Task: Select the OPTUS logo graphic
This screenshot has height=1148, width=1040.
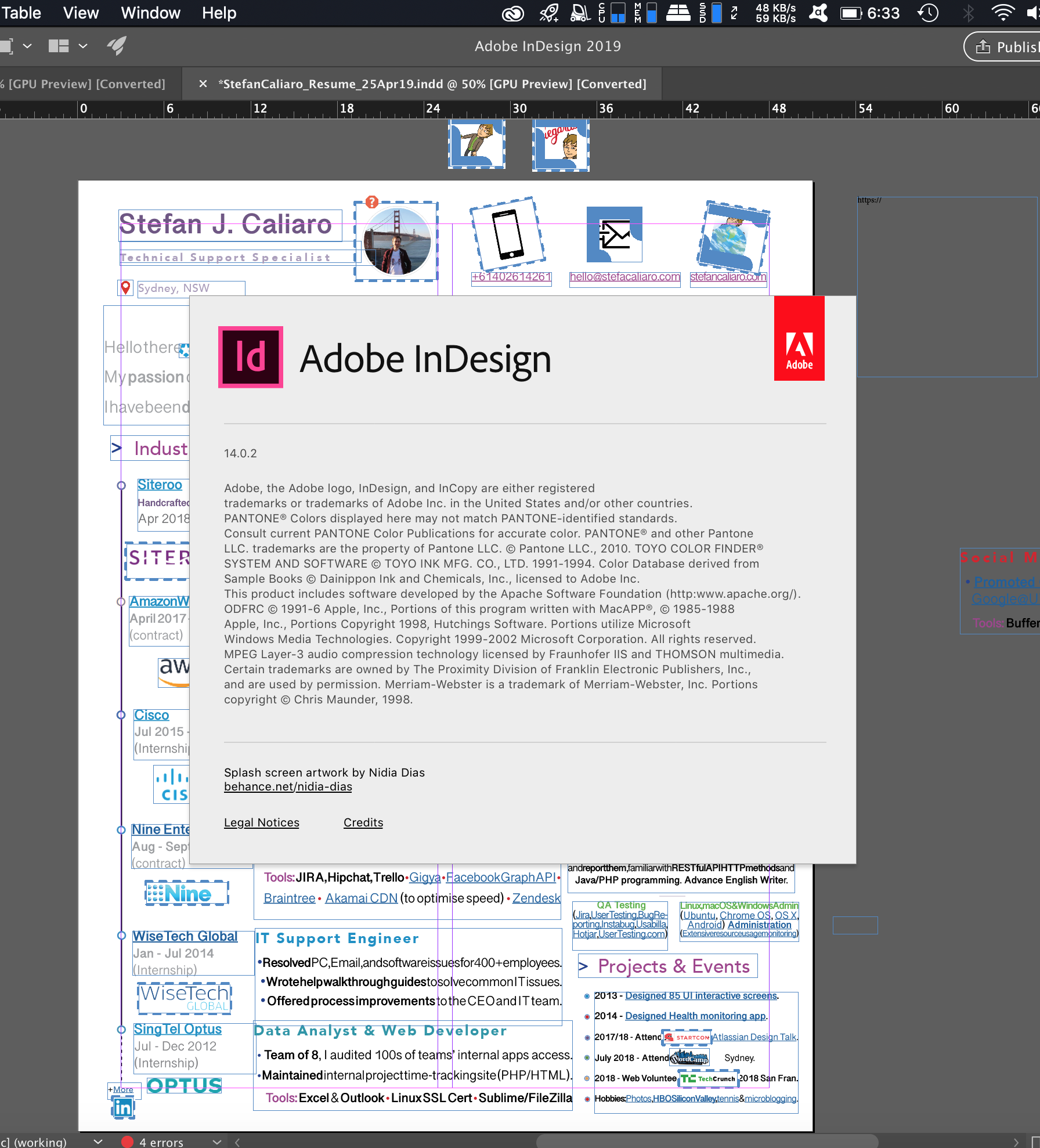Action: 185,1085
